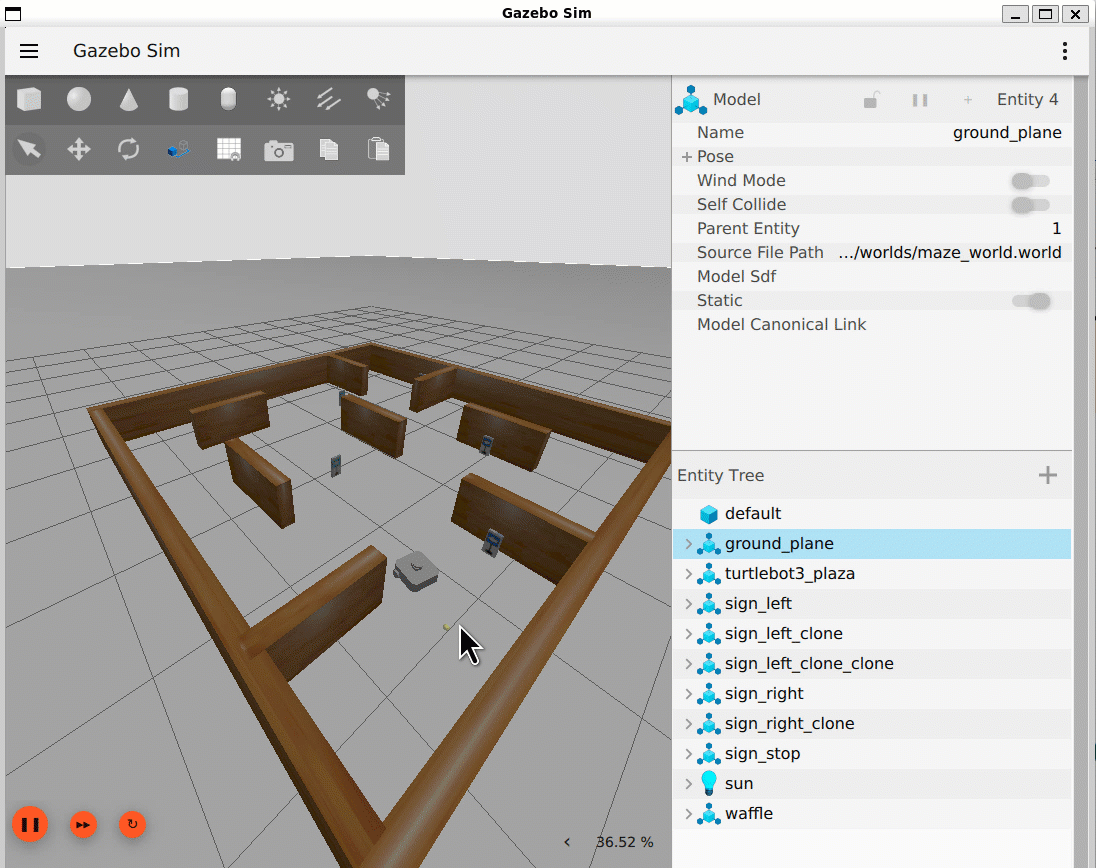Expand the turtlebot3_plaza tree entry
The height and width of the screenshot is (868, 1096).
coord(688,574)
